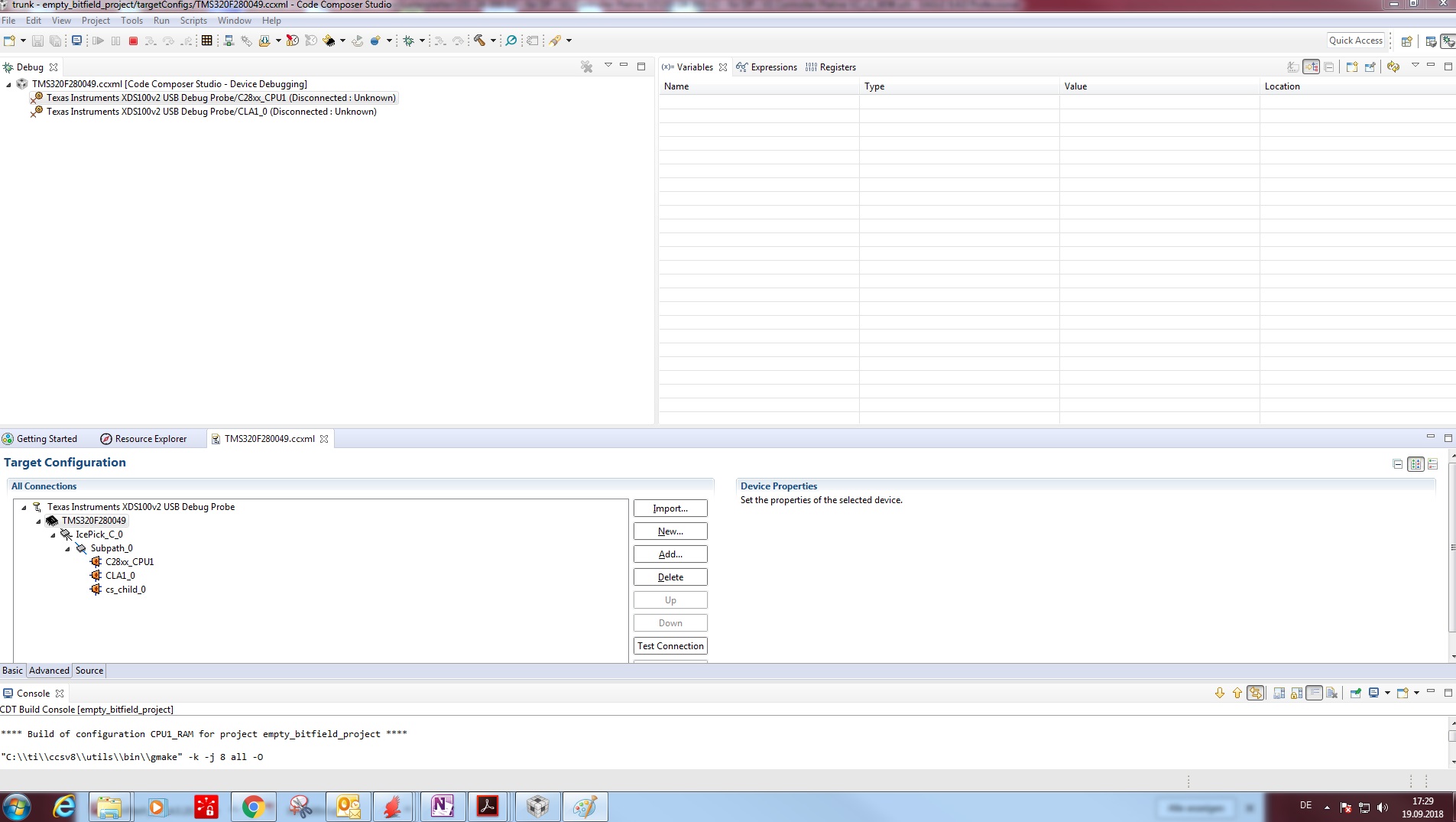Image resolution: width=1456 pixels, height=822 pixels.
Task: Open OneNote from the taskbar
Action: tap(442, 807)
